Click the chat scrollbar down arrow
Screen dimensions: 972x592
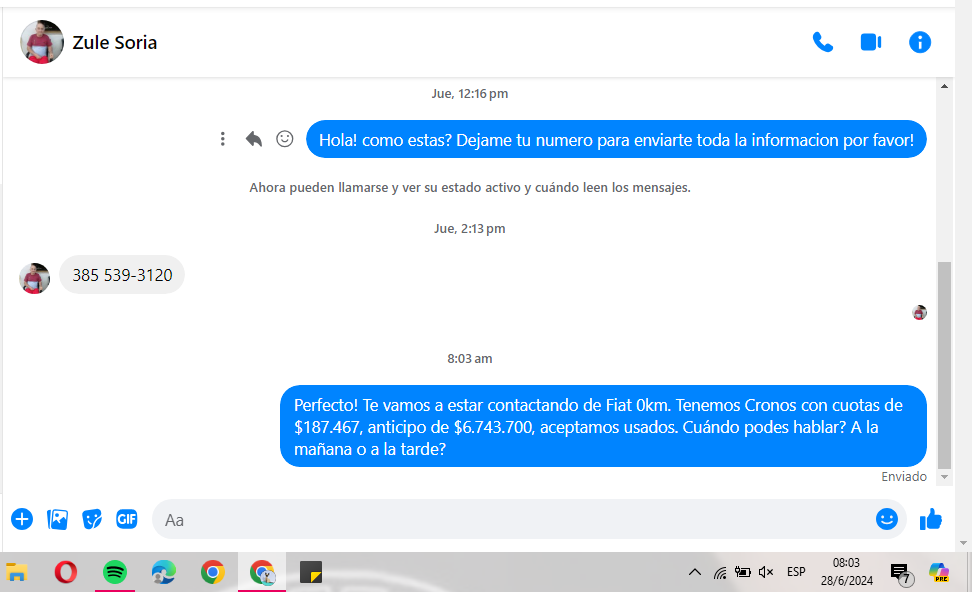pyautogui.click(x=944, y=477)
